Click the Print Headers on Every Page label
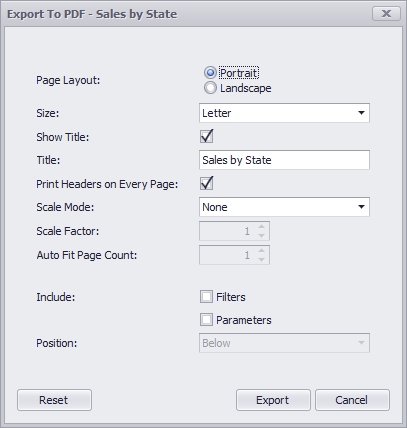 point(107,184)
